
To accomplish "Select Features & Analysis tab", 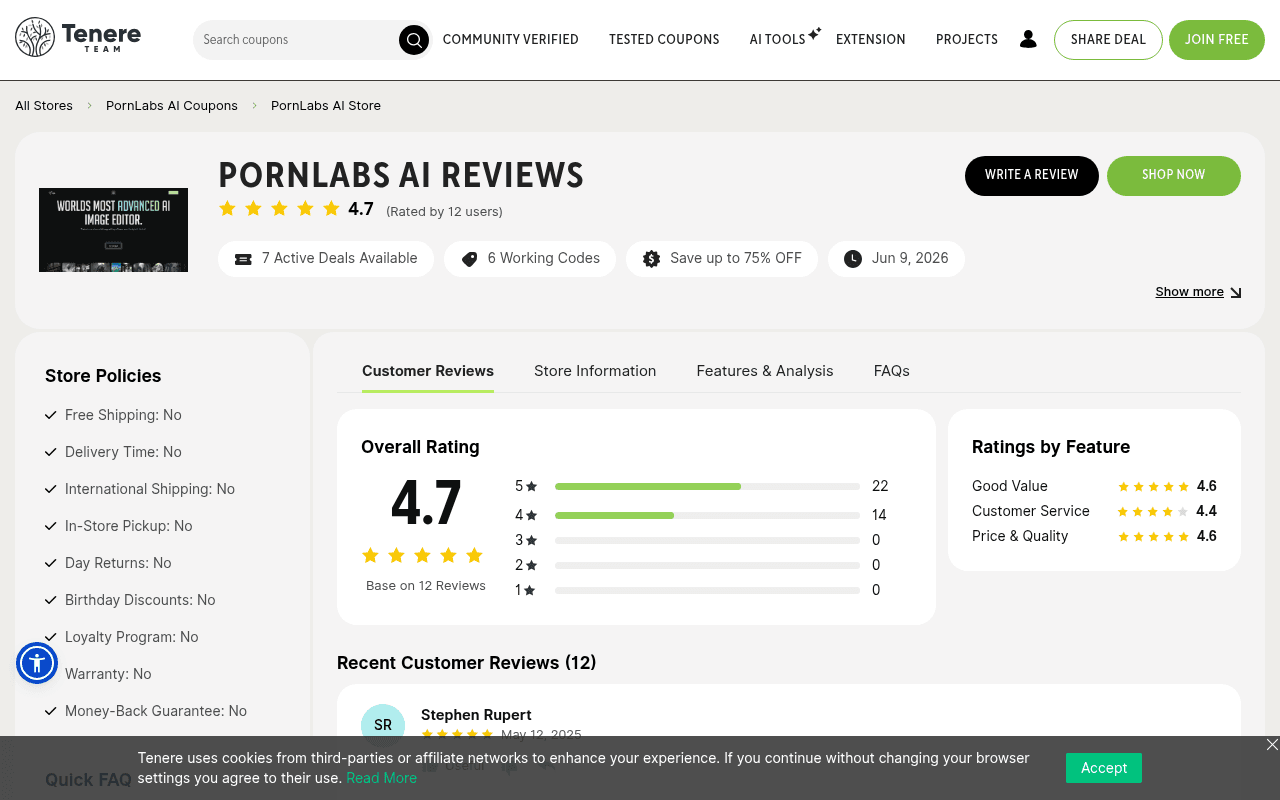I will click(765, 371).
